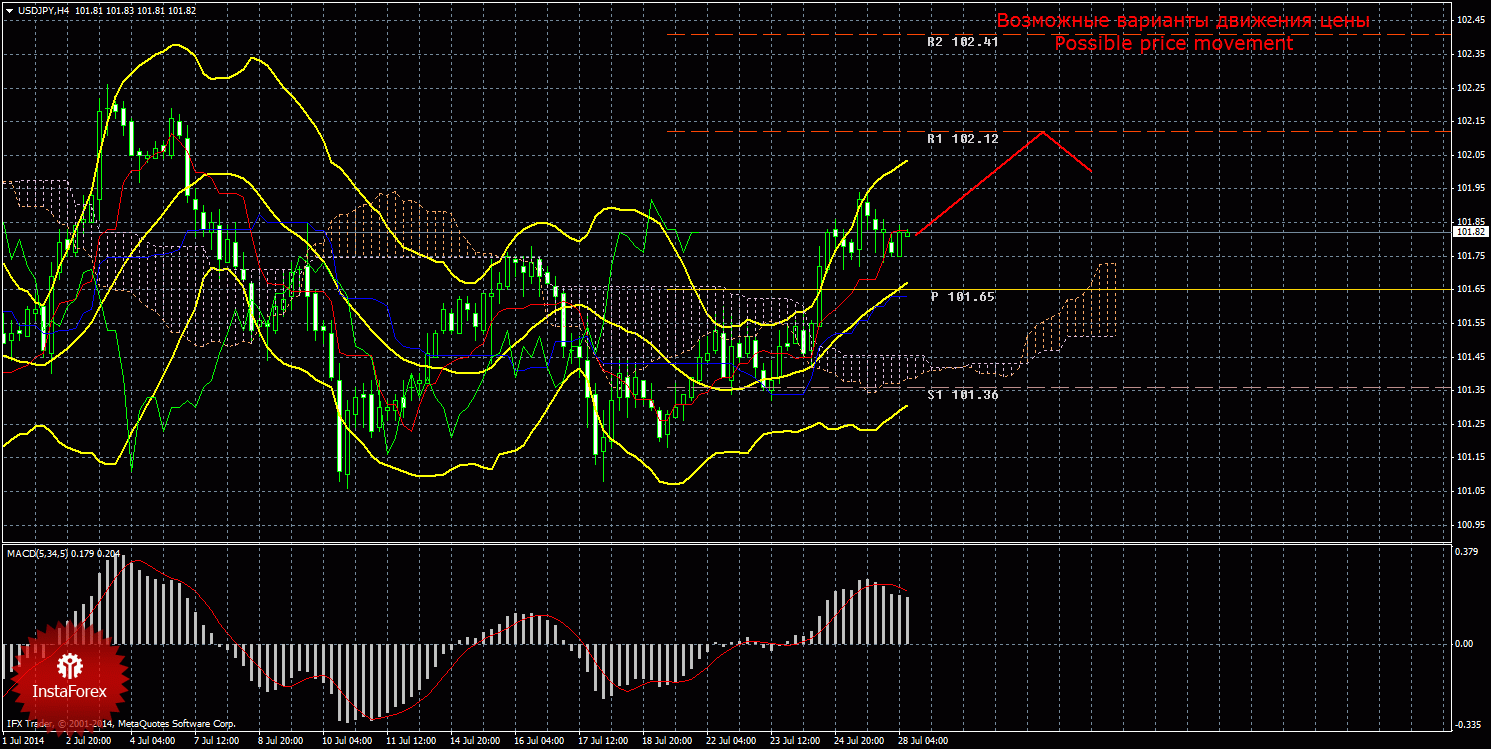Viewport: 1491px width, 749px height.
Task: Click the InstaForex logo badge
Action: pyautogui.click(x=69, y=676)
